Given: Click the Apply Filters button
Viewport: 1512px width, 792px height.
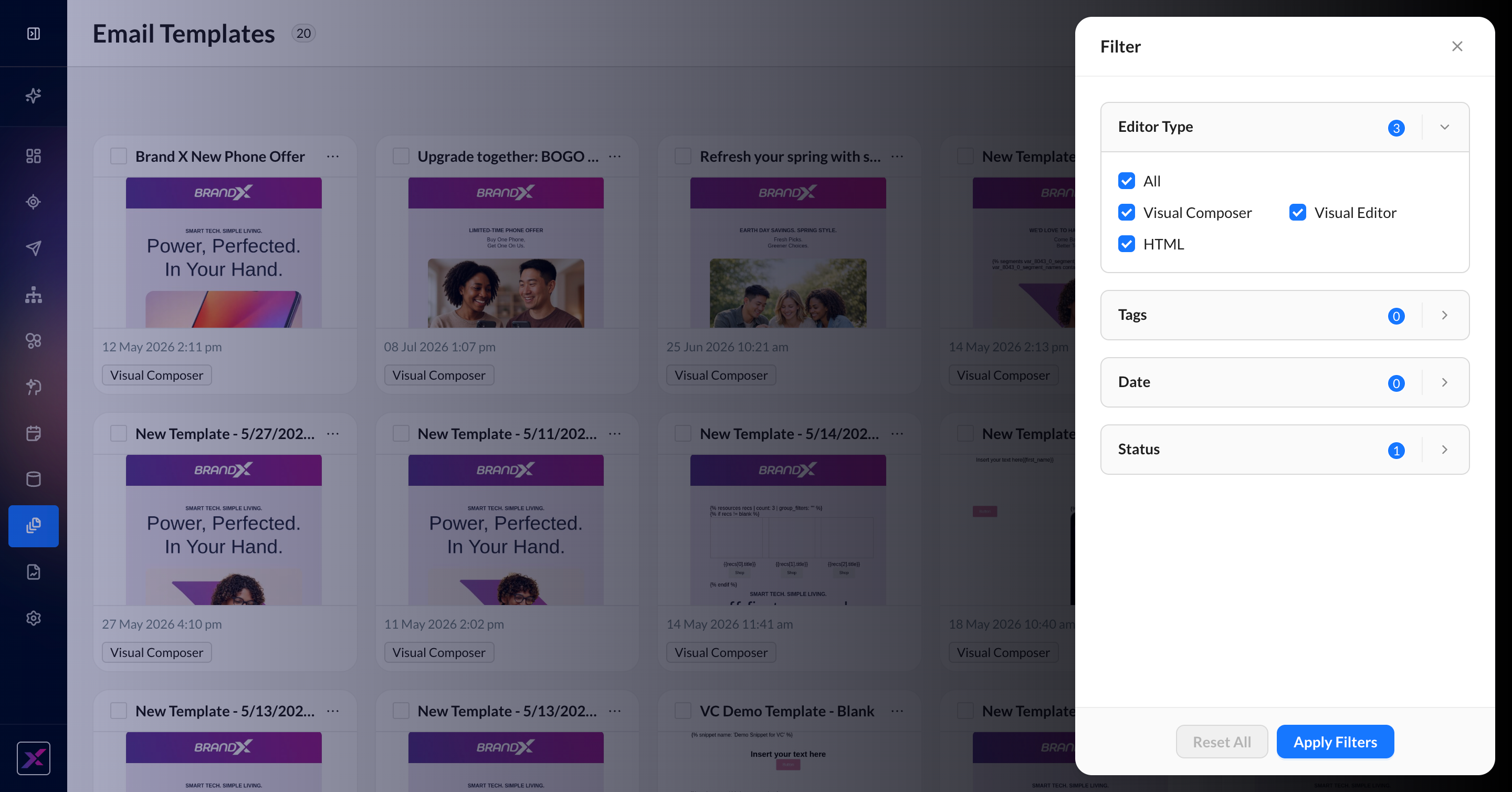Looking at the screenshot, I should [1335, 742].
